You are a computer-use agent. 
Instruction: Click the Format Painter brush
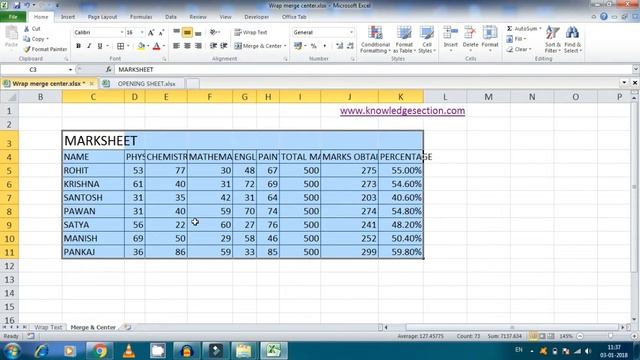[x=27, y=49]
